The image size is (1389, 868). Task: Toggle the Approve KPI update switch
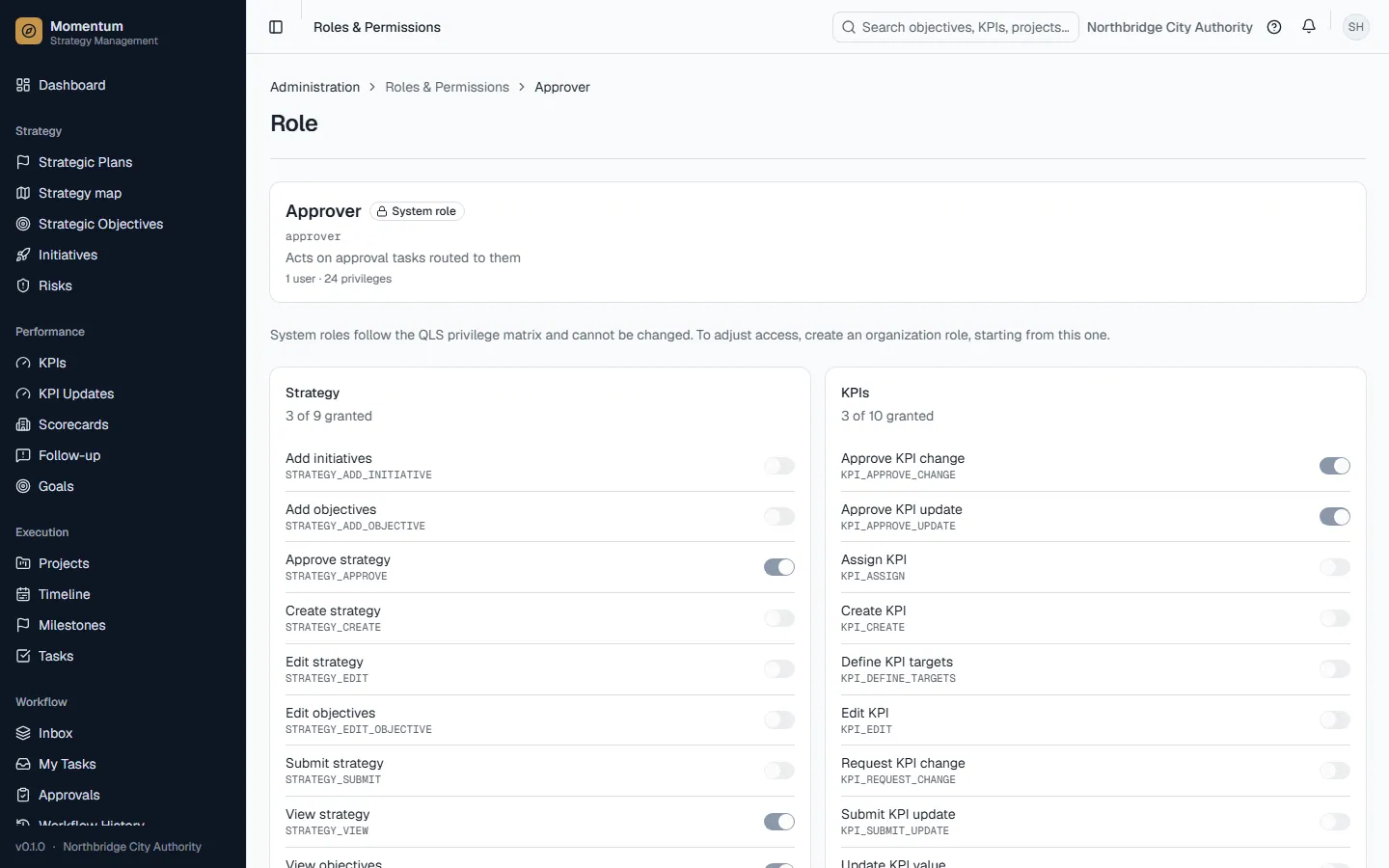(1335, 517)
